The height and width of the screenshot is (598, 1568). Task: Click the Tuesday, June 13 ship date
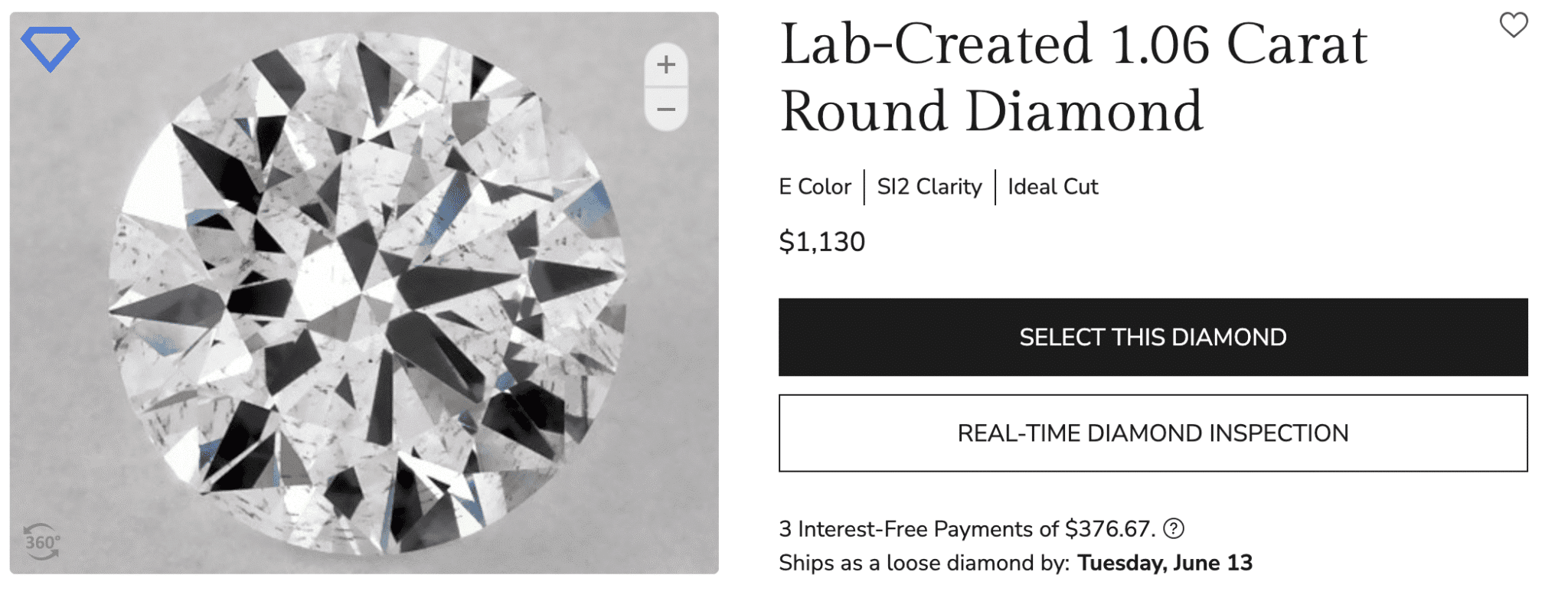pyautogui.click(x=1165, y=563)
